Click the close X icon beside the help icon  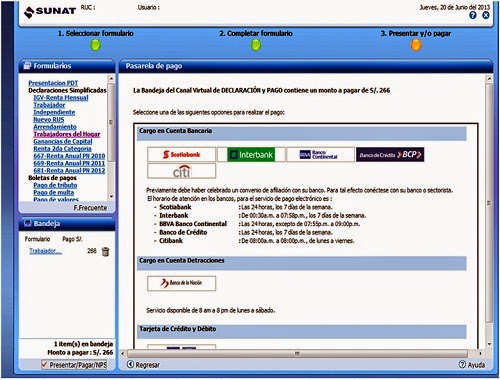pyautogui.click(x=486, y=15)
